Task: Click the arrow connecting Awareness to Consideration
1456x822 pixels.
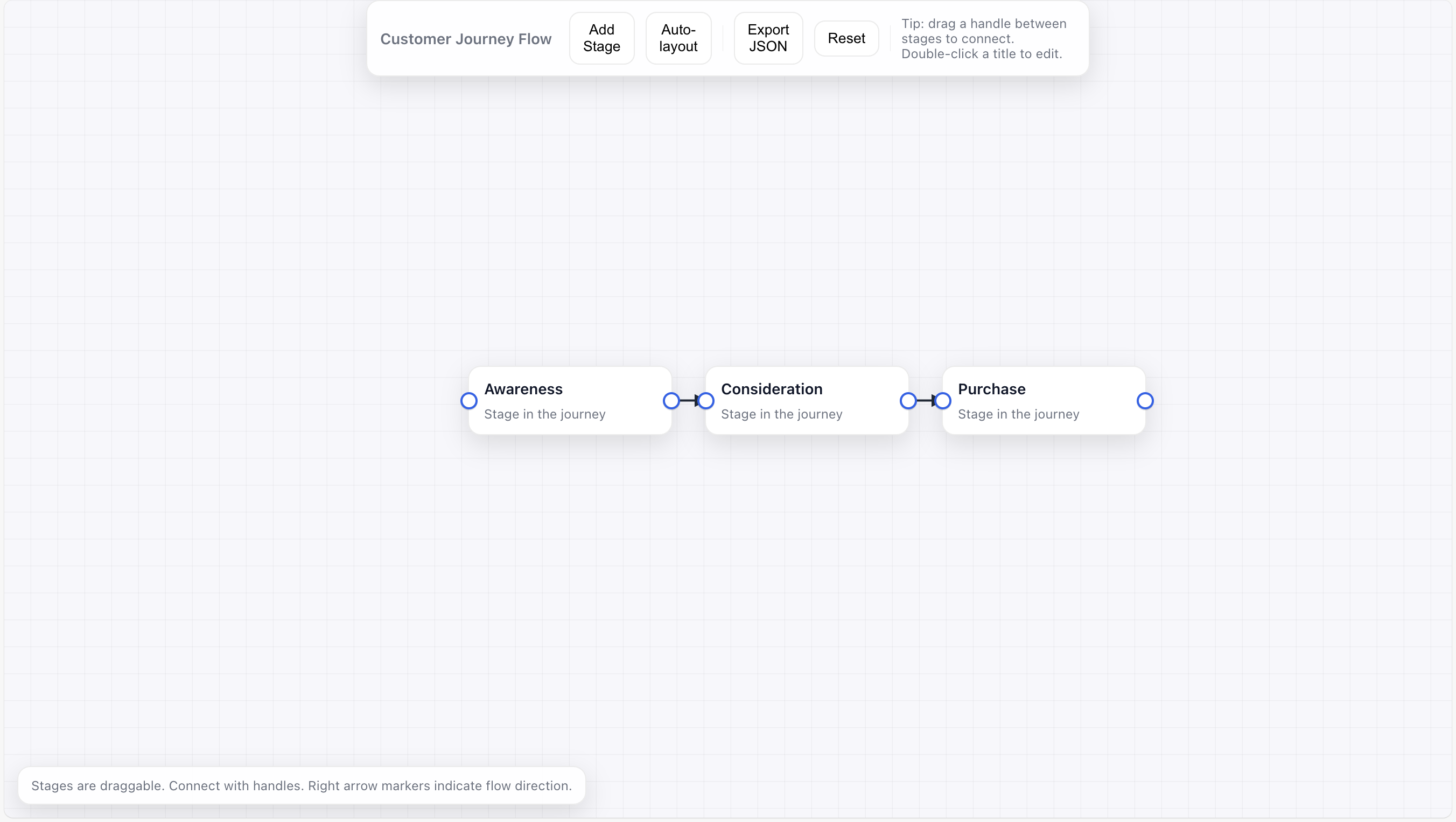Action: [x=689, y=400]
